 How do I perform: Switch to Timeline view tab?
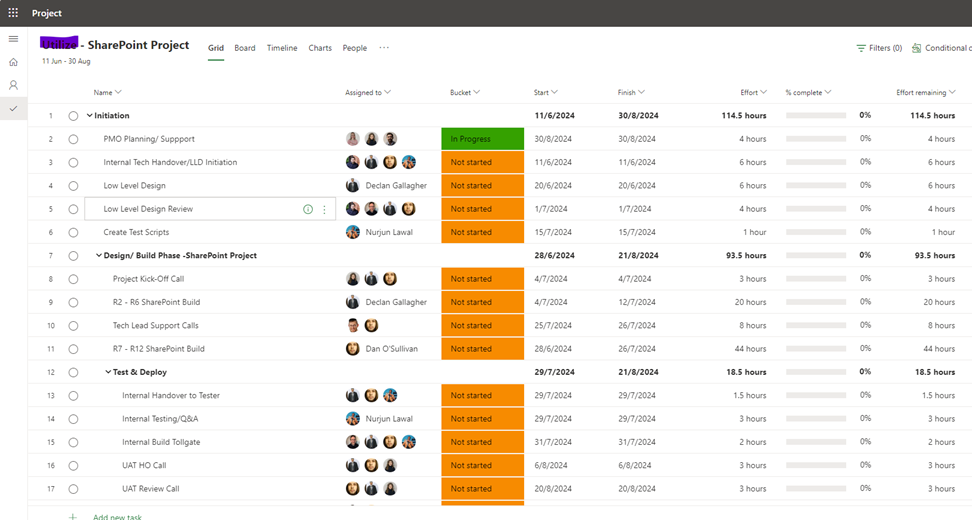(x=282, y=48)
